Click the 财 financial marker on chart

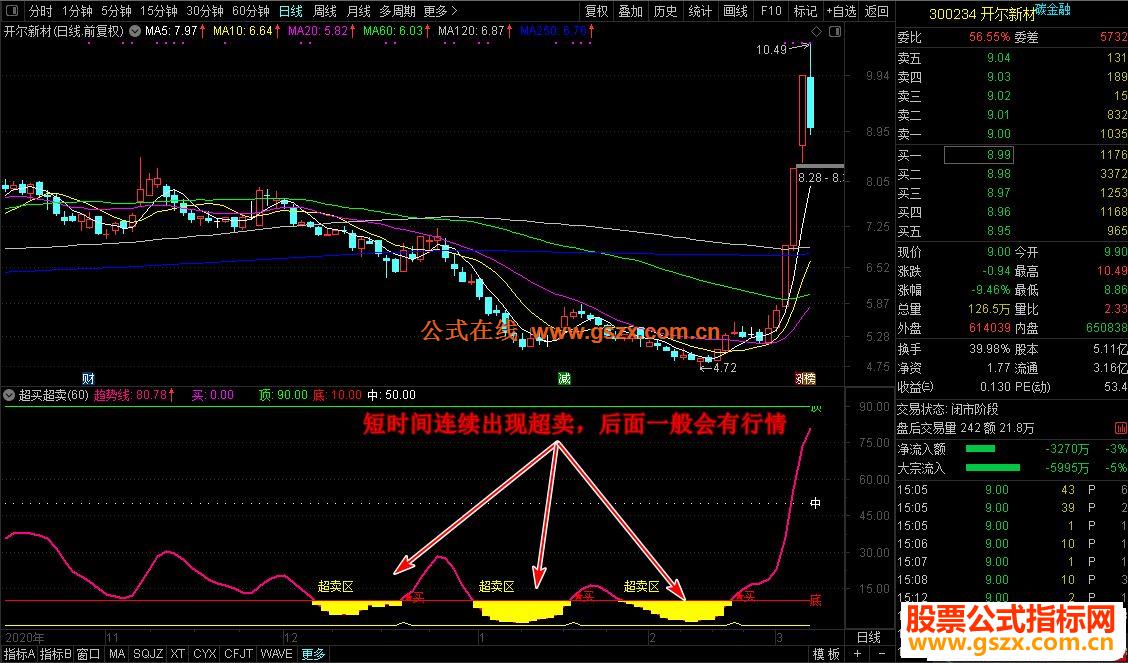tap(88, 378)
